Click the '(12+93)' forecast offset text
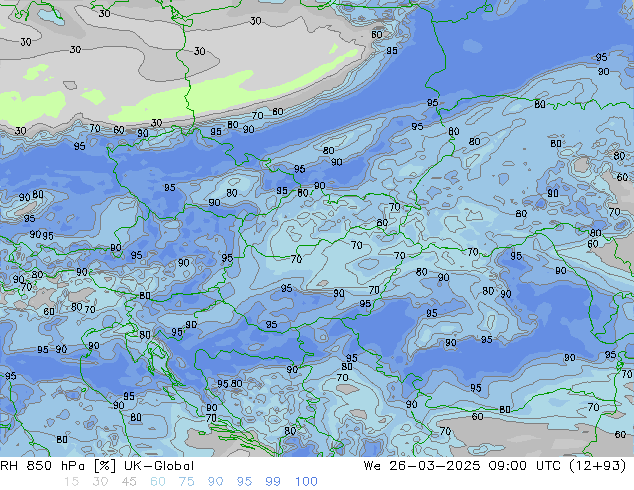 point(597,466)
